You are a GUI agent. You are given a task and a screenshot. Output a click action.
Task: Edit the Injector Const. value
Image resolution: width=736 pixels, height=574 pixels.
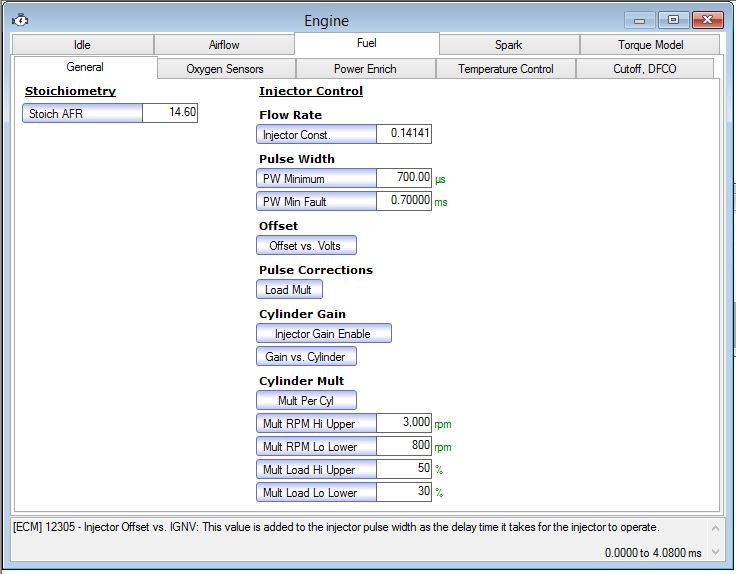[404, 134]
